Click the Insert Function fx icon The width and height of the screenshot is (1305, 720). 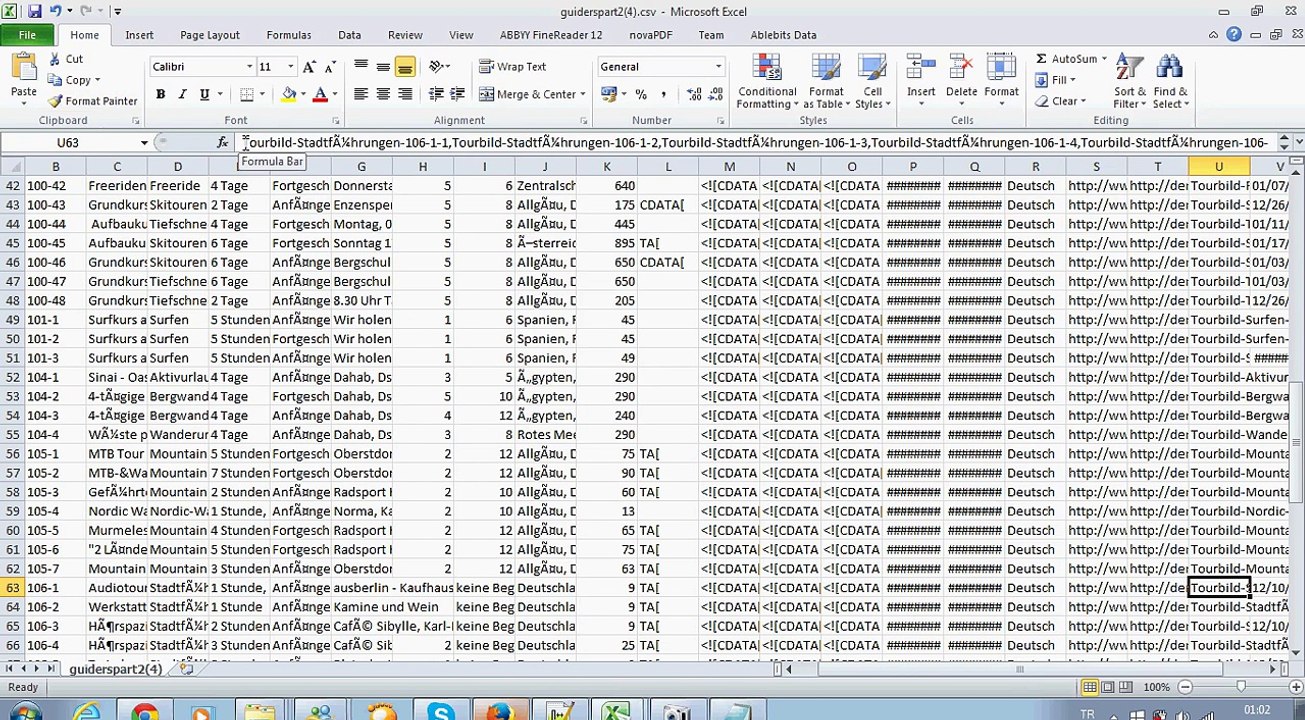pos(222,143)
